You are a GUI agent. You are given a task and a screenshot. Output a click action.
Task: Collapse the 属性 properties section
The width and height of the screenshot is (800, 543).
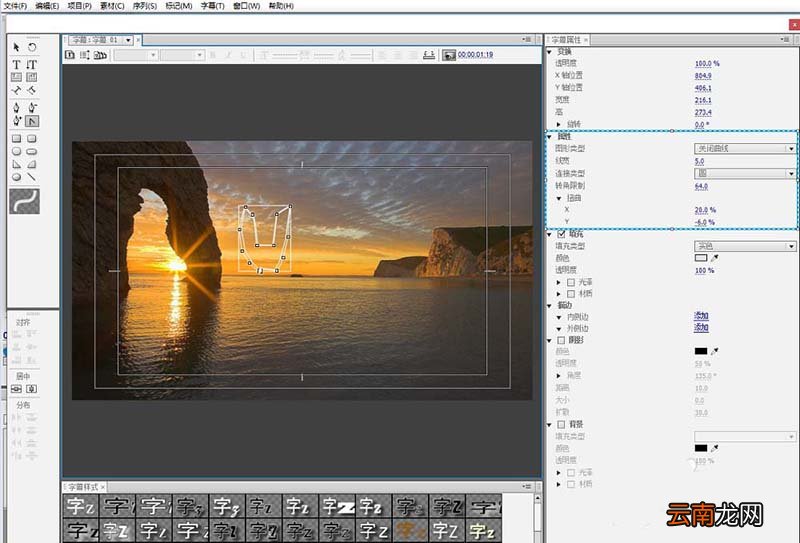[x=549, y=137]
